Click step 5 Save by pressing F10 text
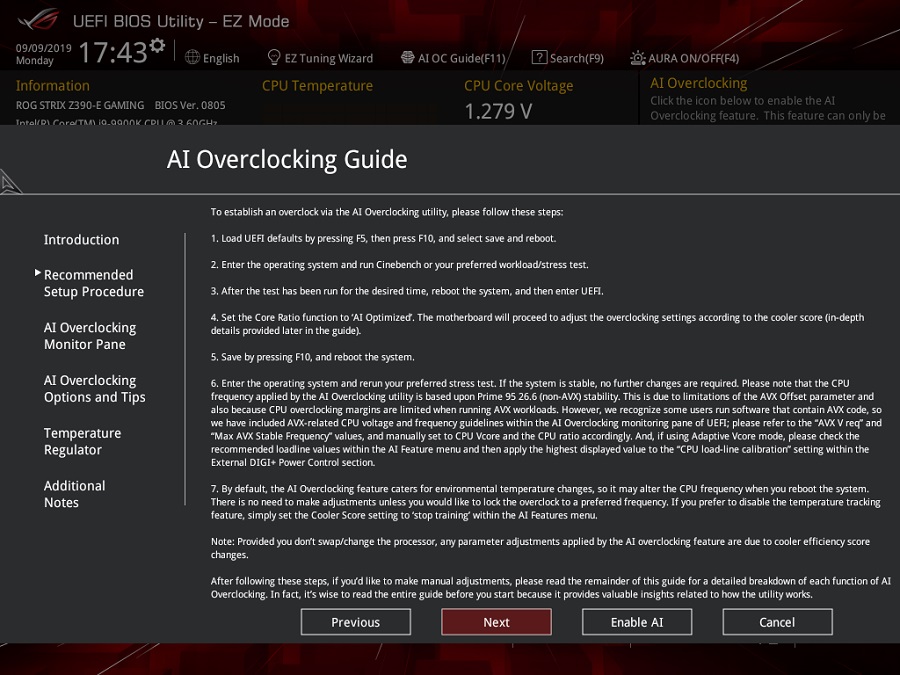Viewport: 900px width, 675px height. [x=313, y=357]
